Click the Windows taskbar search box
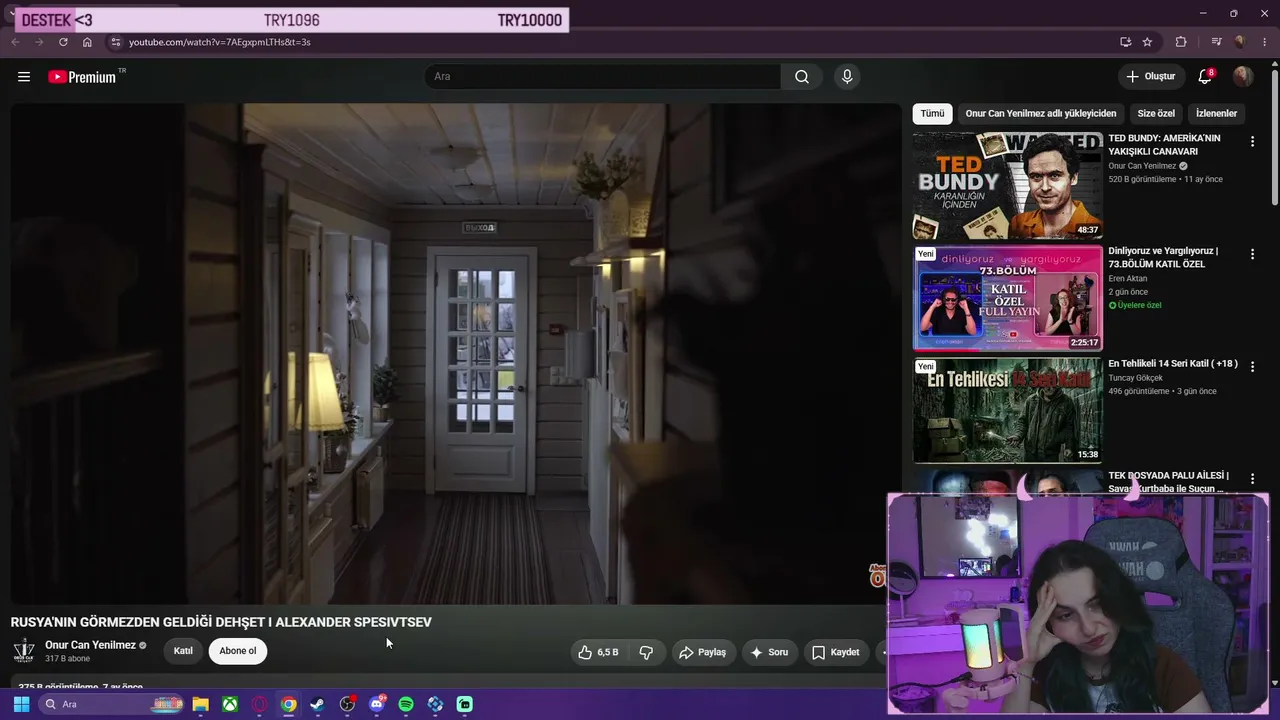Viewport: 1280px width, 720px height. (111, 704)
